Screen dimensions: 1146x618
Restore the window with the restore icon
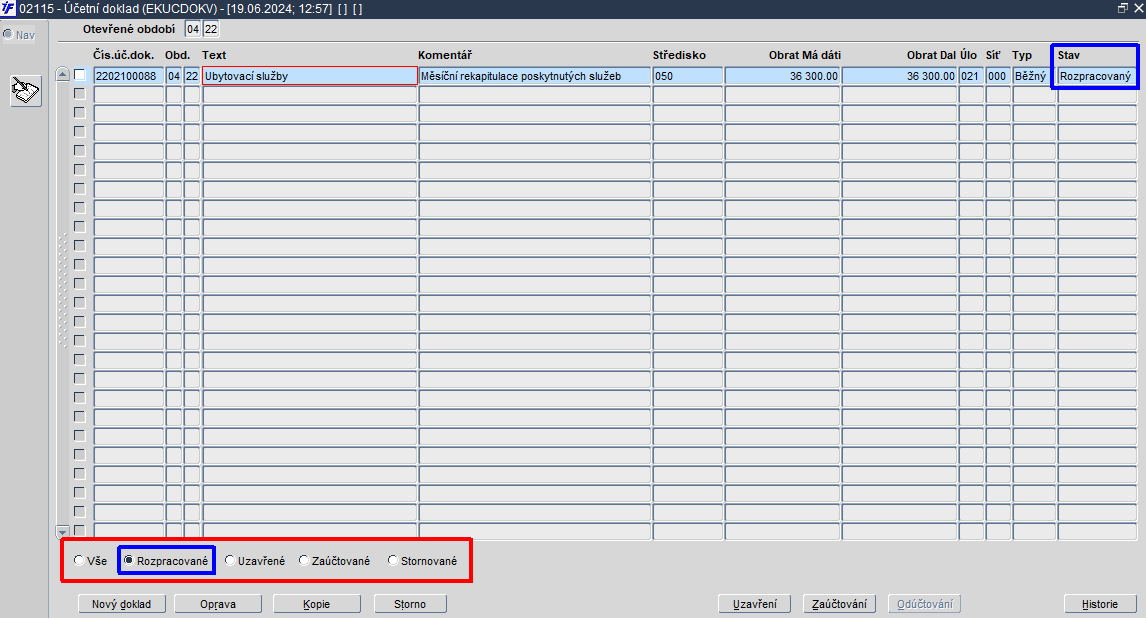tap(1123, 9)
